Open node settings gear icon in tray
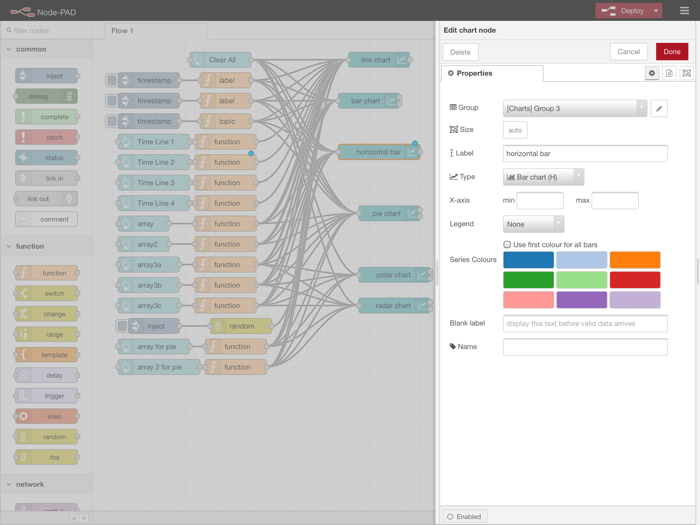The width and height of the screenshot is (700, 525). (x=652, y=73)
